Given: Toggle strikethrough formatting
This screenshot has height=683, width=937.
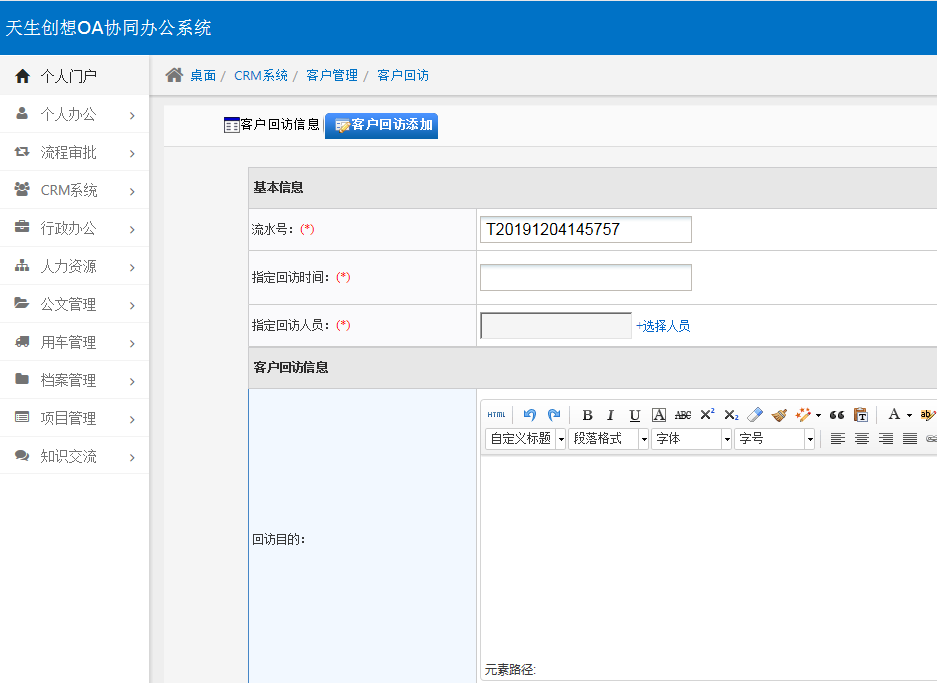Looking at the screenshot, I should 682,415.
